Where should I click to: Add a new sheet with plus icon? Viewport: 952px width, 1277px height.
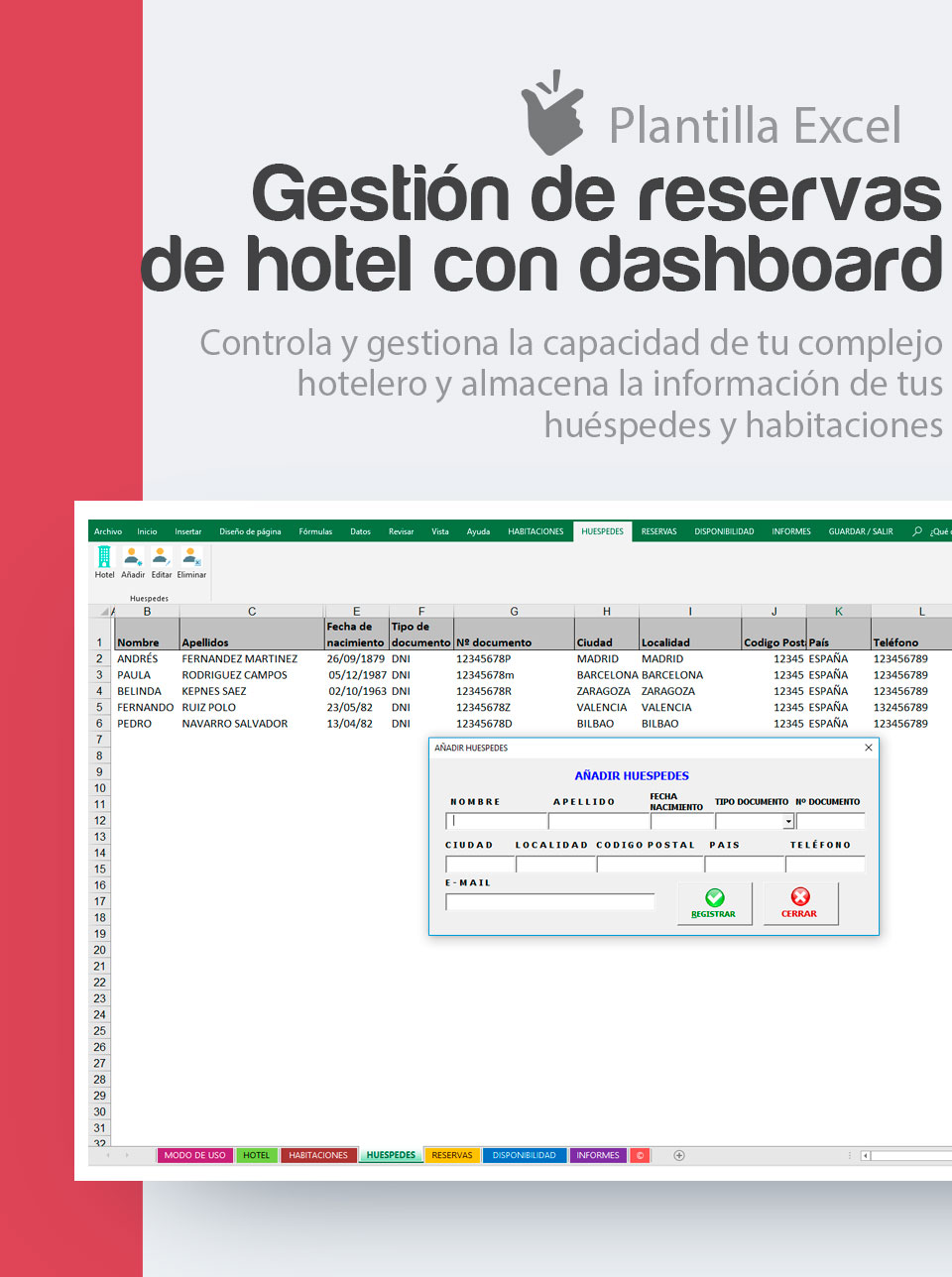click(679, 1155)
